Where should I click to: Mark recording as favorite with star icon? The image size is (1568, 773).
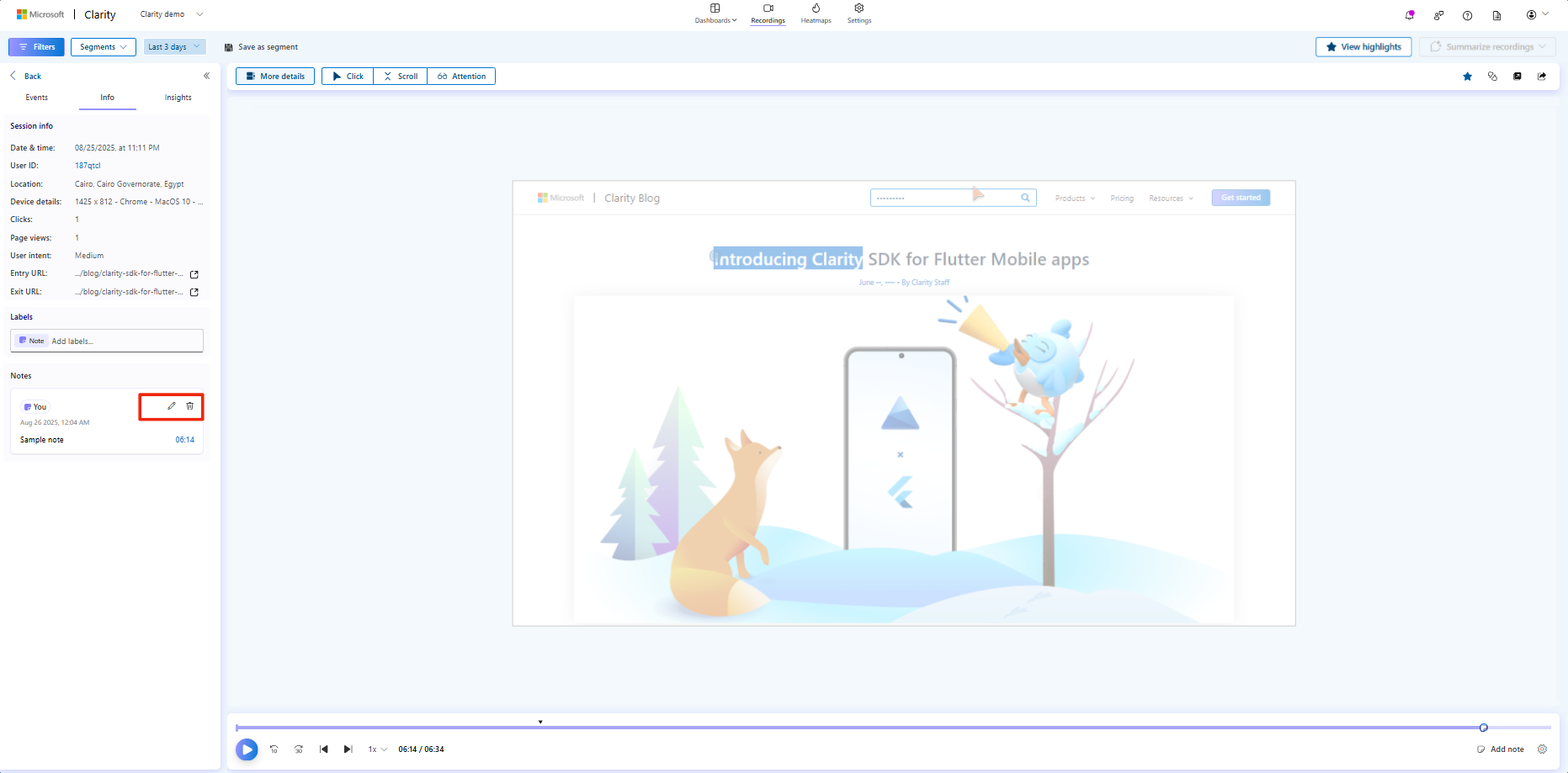(1468, 77)
